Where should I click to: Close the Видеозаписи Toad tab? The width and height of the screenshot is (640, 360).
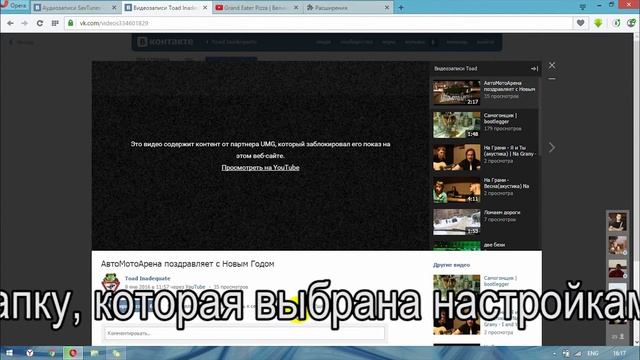click(x=205, y=8)
